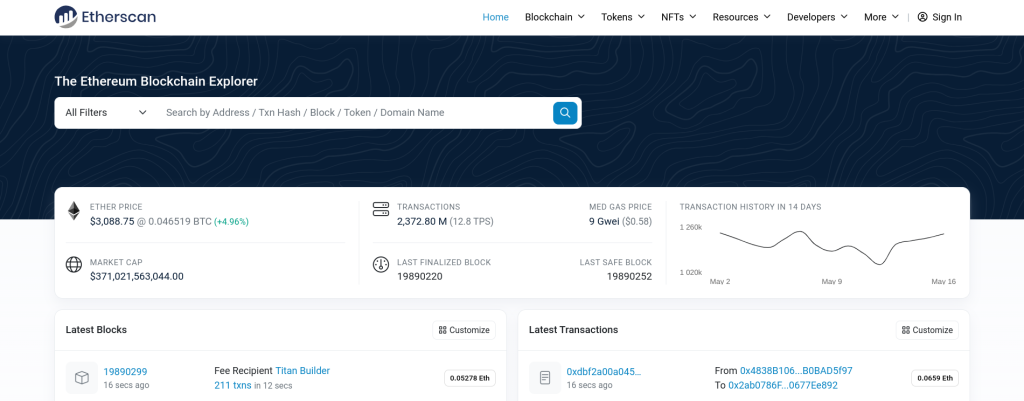Click the cube icon for block 19890299
1024x401 pixels.
coord(82,377)
